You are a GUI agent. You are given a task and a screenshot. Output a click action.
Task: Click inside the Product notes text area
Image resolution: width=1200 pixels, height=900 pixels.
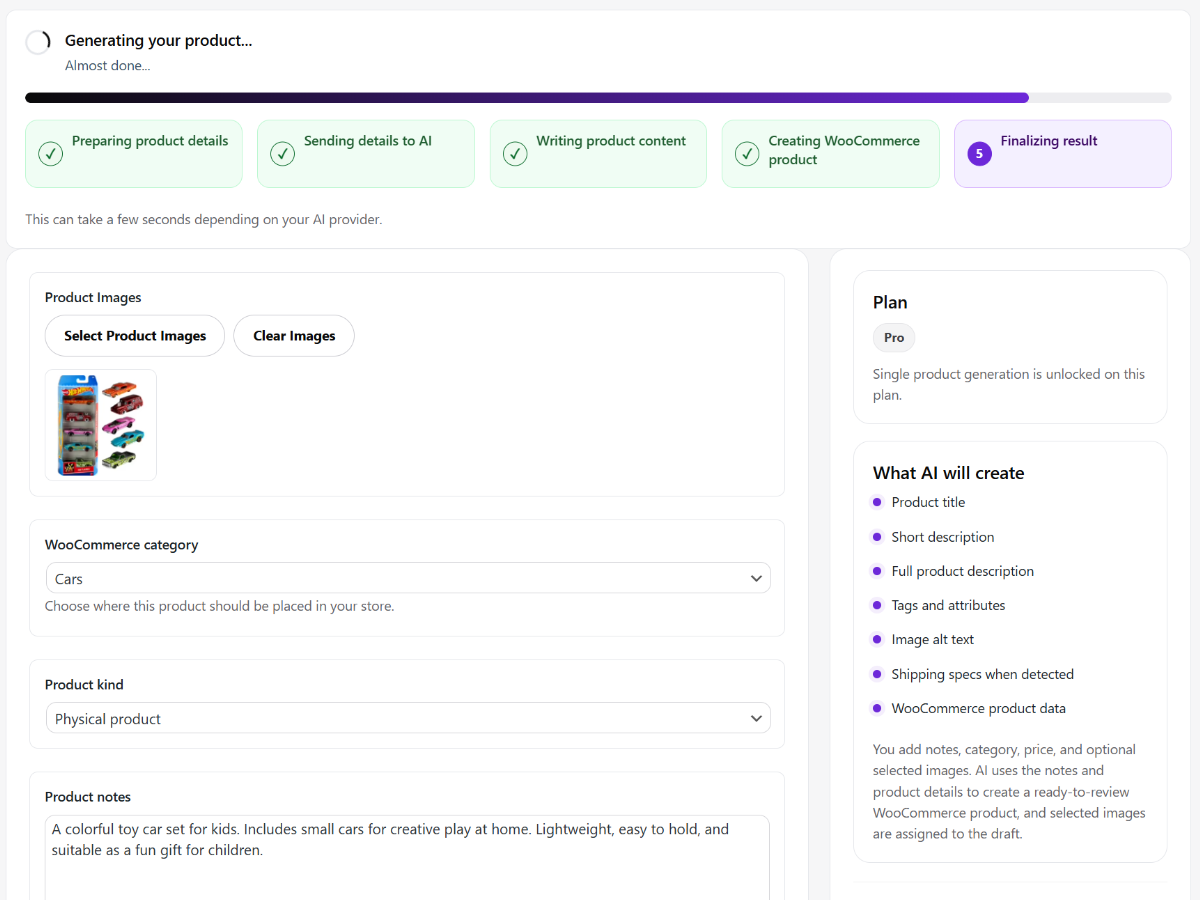(408, 858)
